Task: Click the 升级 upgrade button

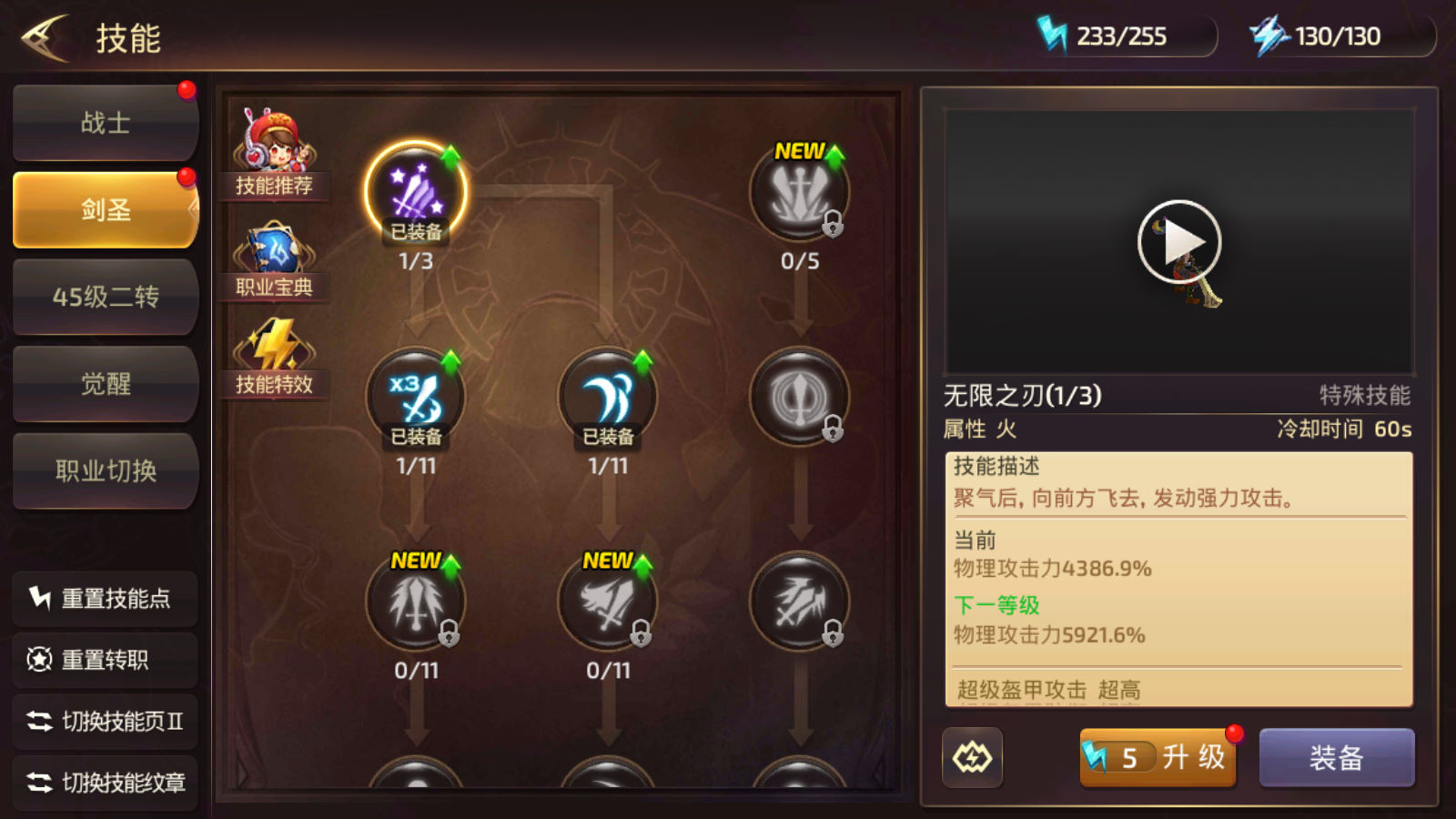Action: coord(1158,757)
